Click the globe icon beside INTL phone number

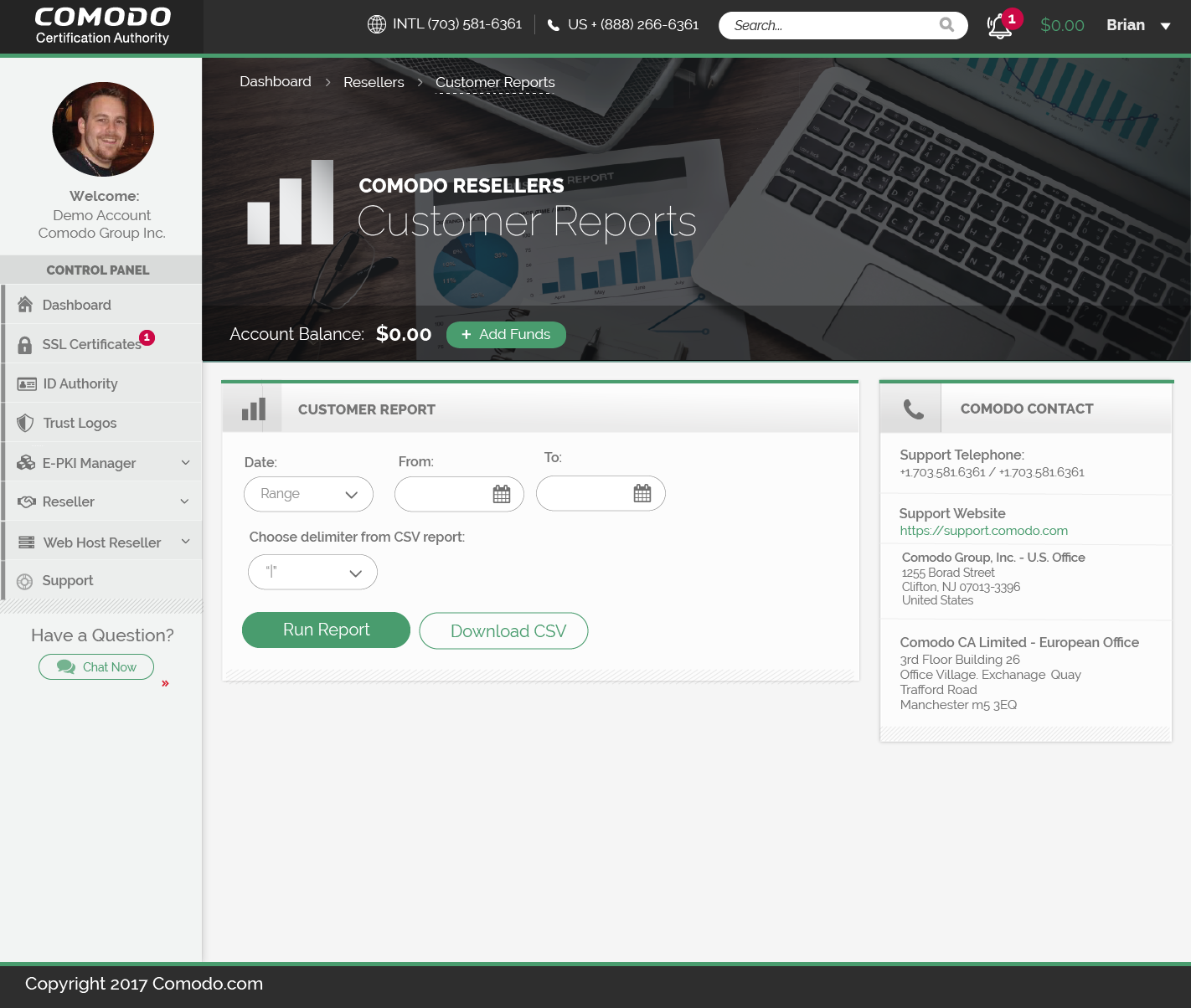377,24
